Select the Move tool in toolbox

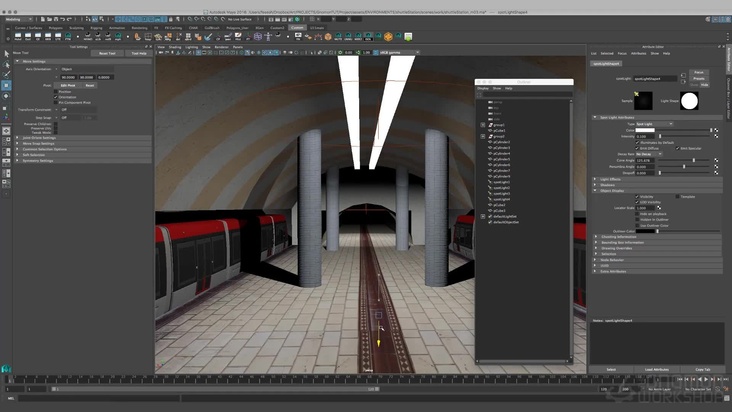[x=6, y=86]
